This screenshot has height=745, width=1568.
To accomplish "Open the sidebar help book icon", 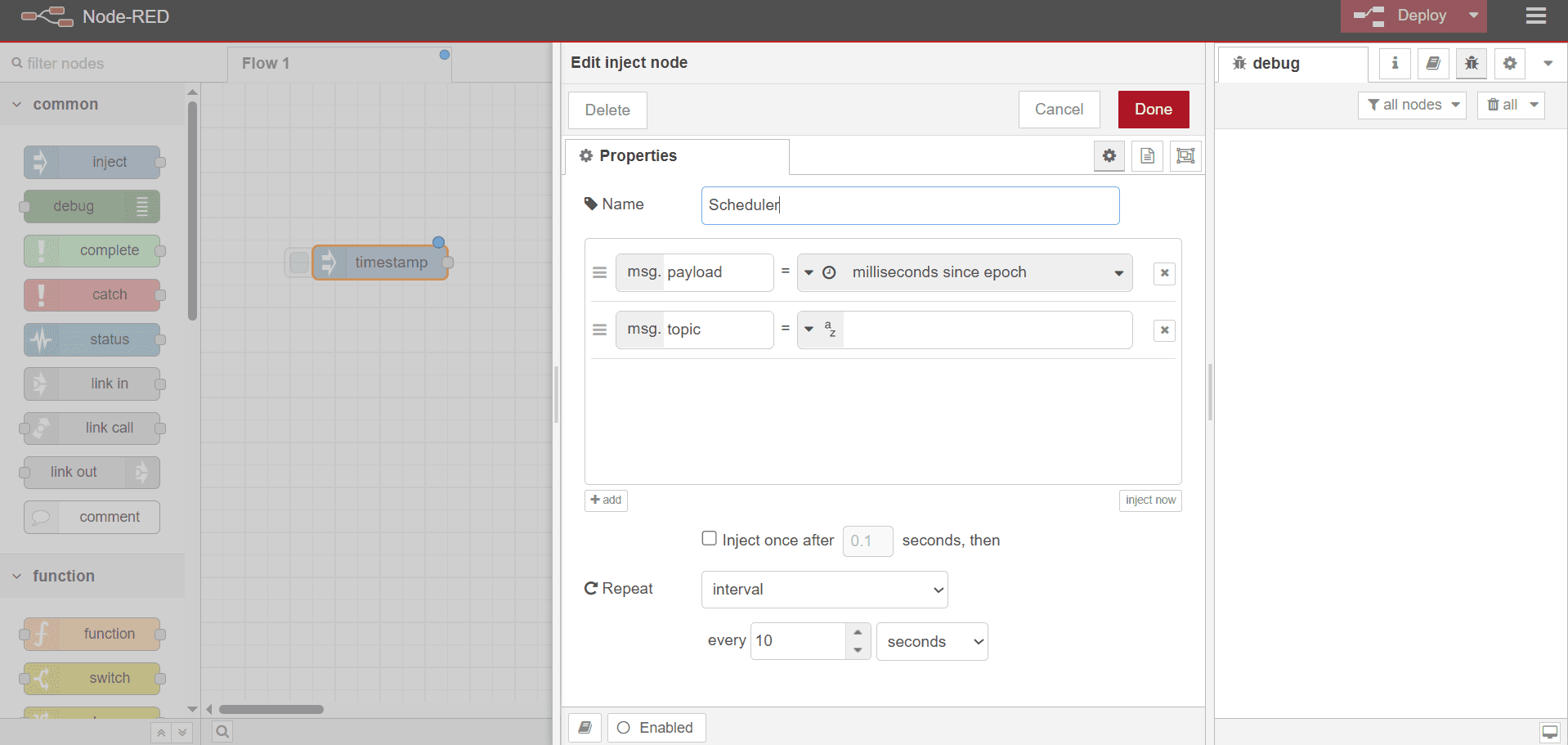I will pos(1433,63).
